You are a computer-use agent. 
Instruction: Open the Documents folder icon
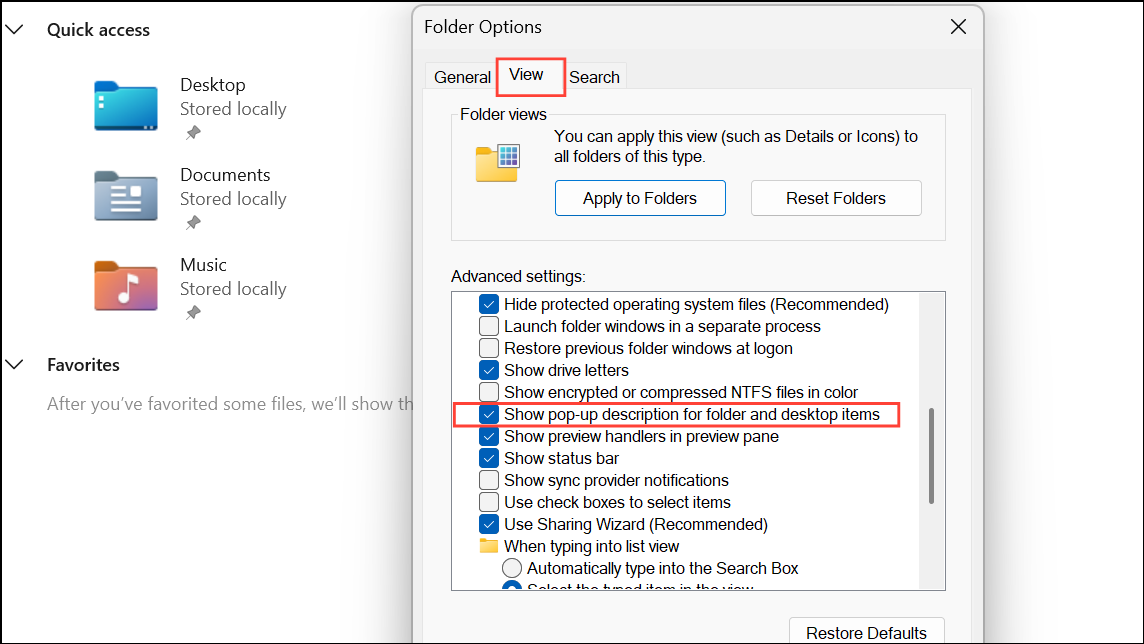click(125, 196)
